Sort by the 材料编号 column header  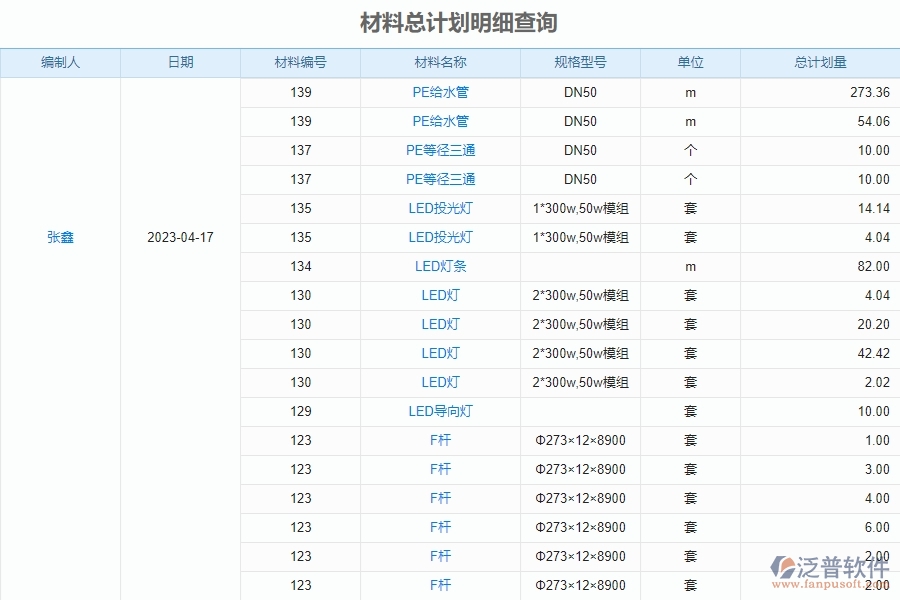pos(300,62)
